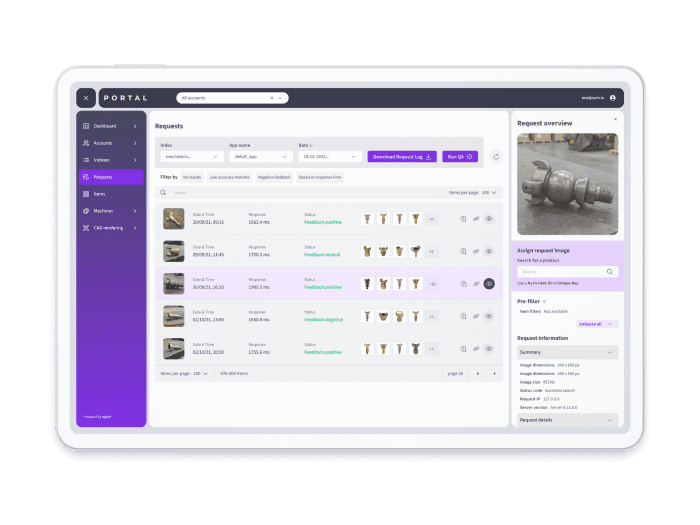
Task: Expand the Accounts chevron
Action: (135, 143)
